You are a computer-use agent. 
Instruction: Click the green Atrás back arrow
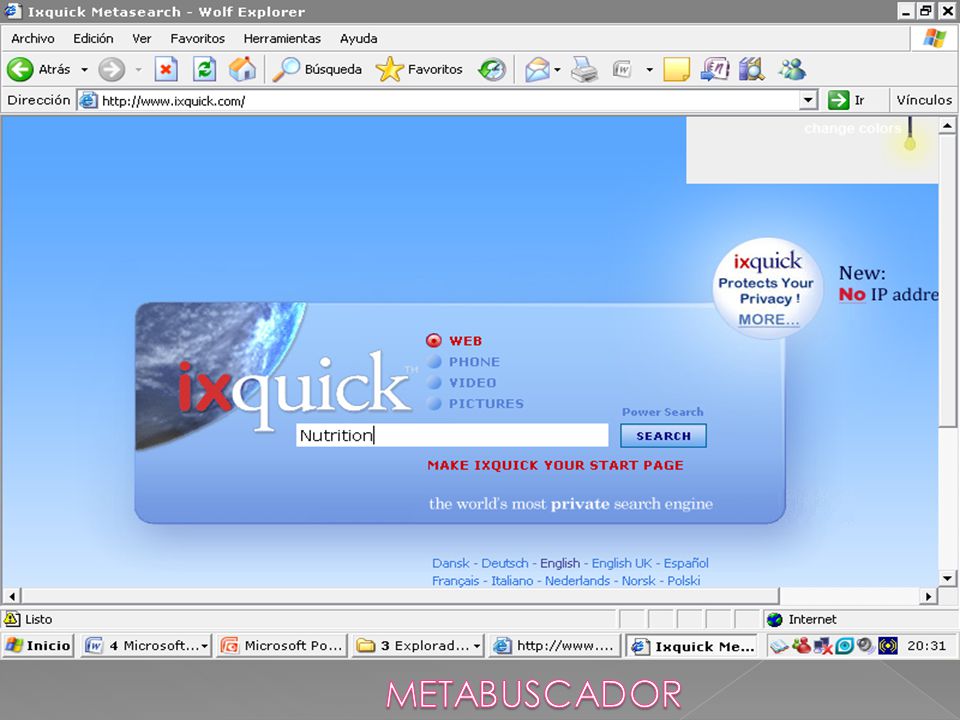click(20, 69)
